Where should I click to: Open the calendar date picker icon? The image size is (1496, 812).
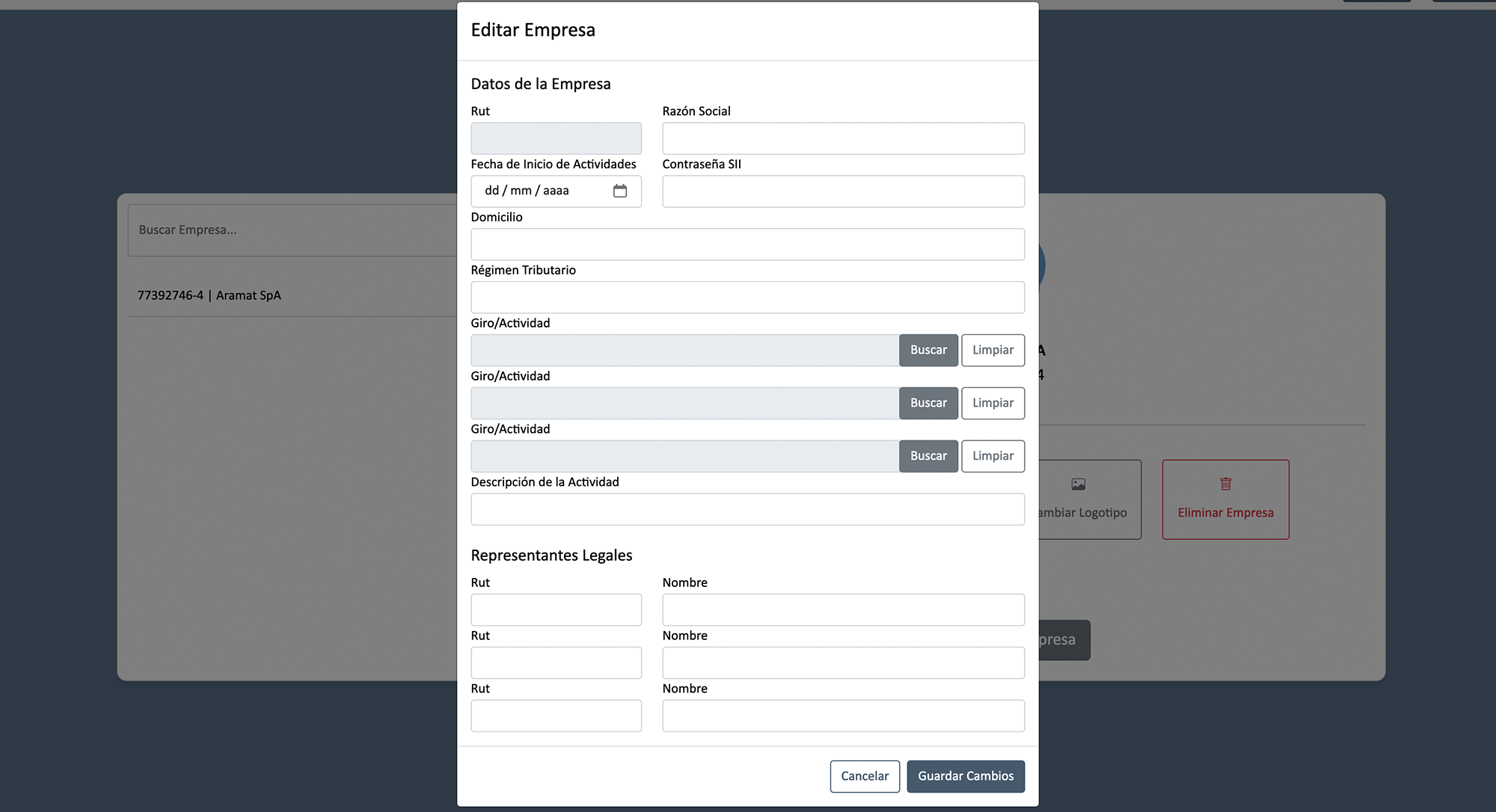click(619, 191)
